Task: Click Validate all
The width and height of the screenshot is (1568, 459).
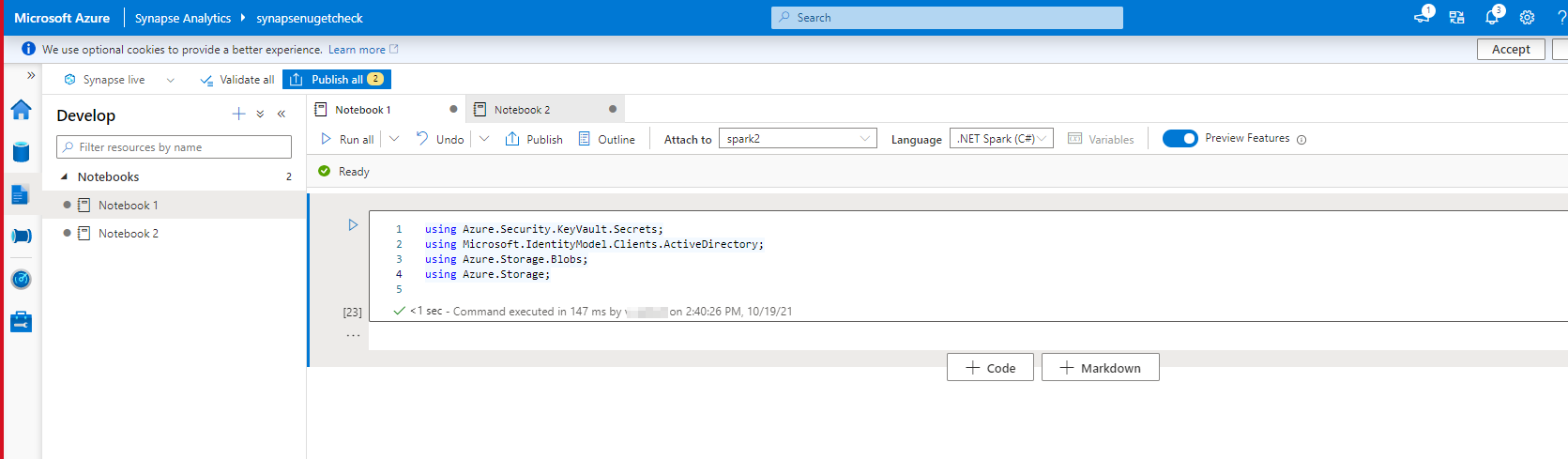Action: pyautogui.click(x=237, y=80)
